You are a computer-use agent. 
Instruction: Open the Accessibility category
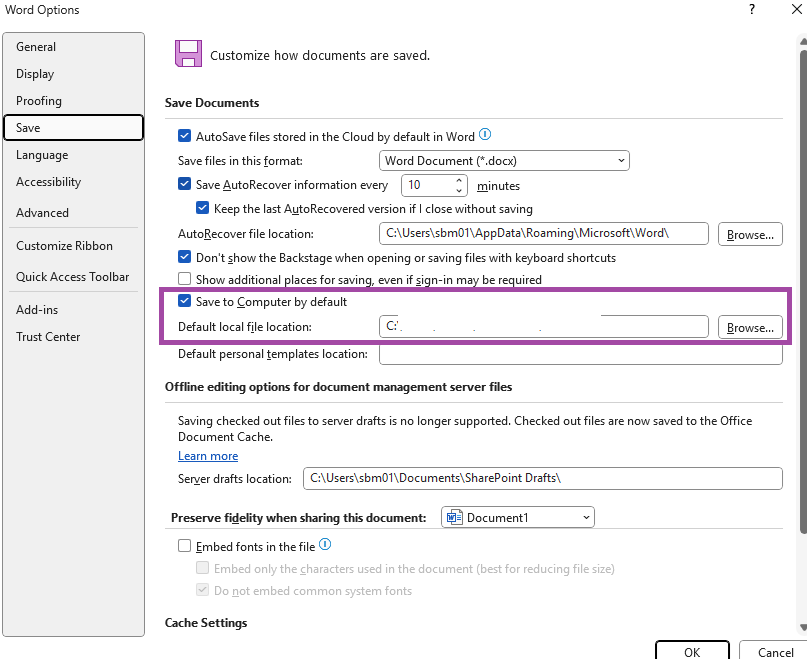(73, 182)
